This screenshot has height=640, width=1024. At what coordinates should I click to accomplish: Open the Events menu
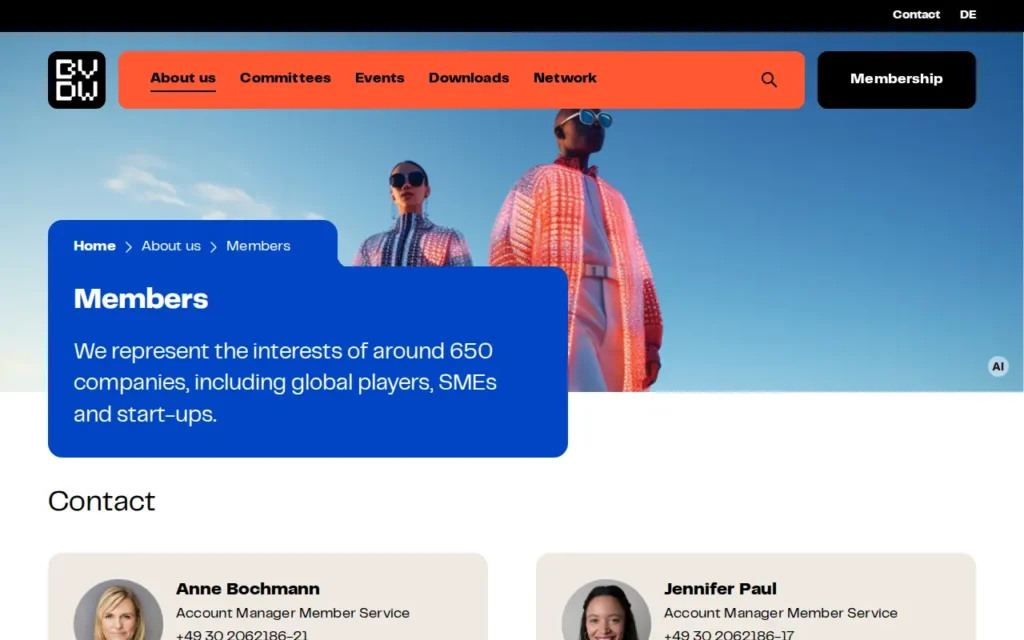pos(379,78)
